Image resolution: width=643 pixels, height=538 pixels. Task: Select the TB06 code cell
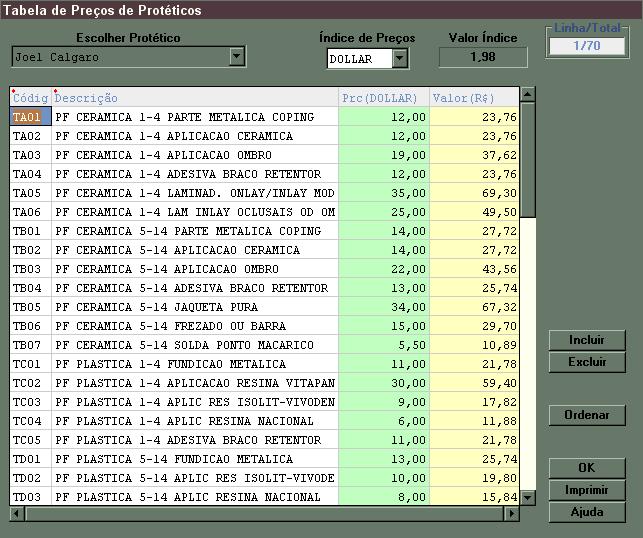click(31, 326)
